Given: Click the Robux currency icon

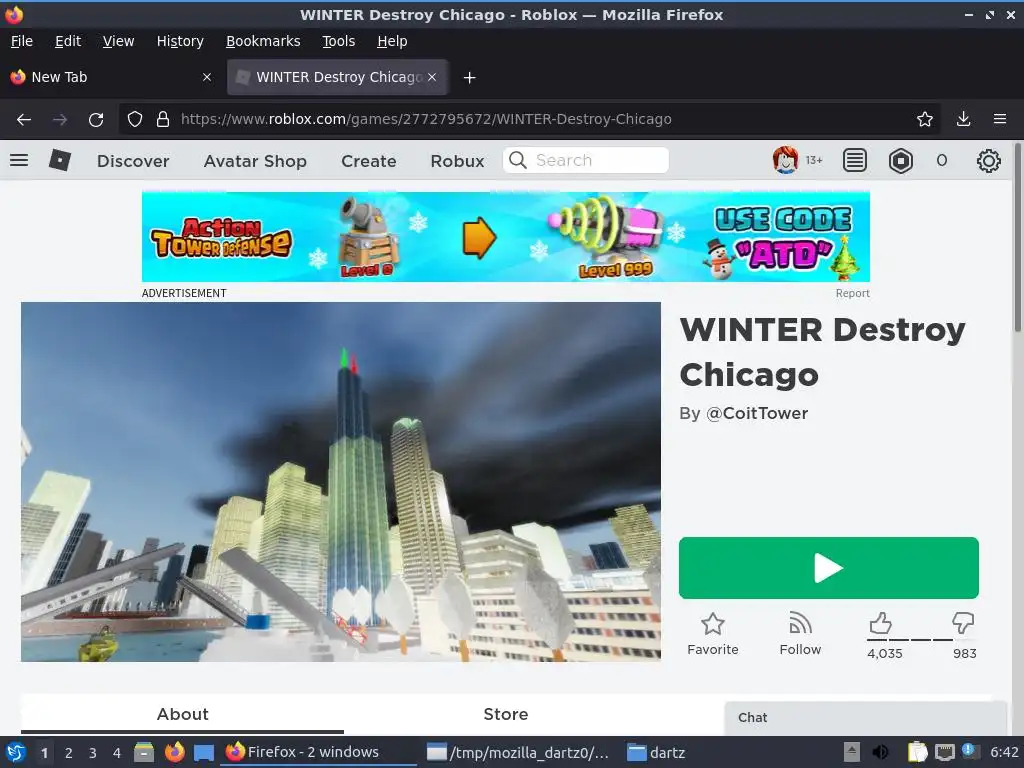Looking at the screenshot, I should 901,160.
